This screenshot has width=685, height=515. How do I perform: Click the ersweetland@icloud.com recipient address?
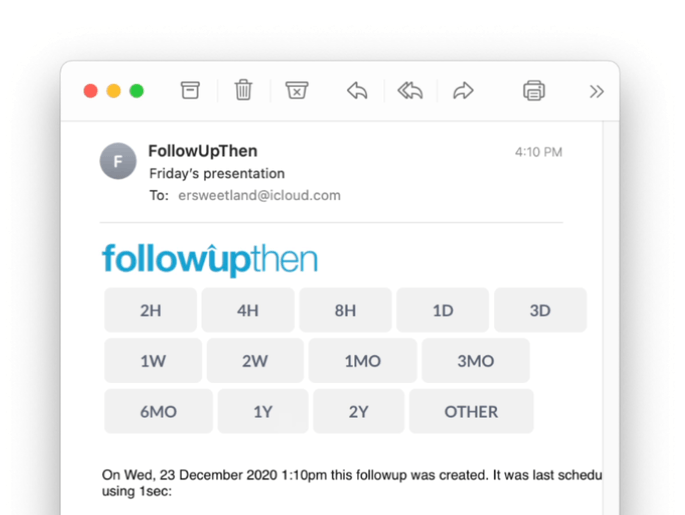click(259, 195)
